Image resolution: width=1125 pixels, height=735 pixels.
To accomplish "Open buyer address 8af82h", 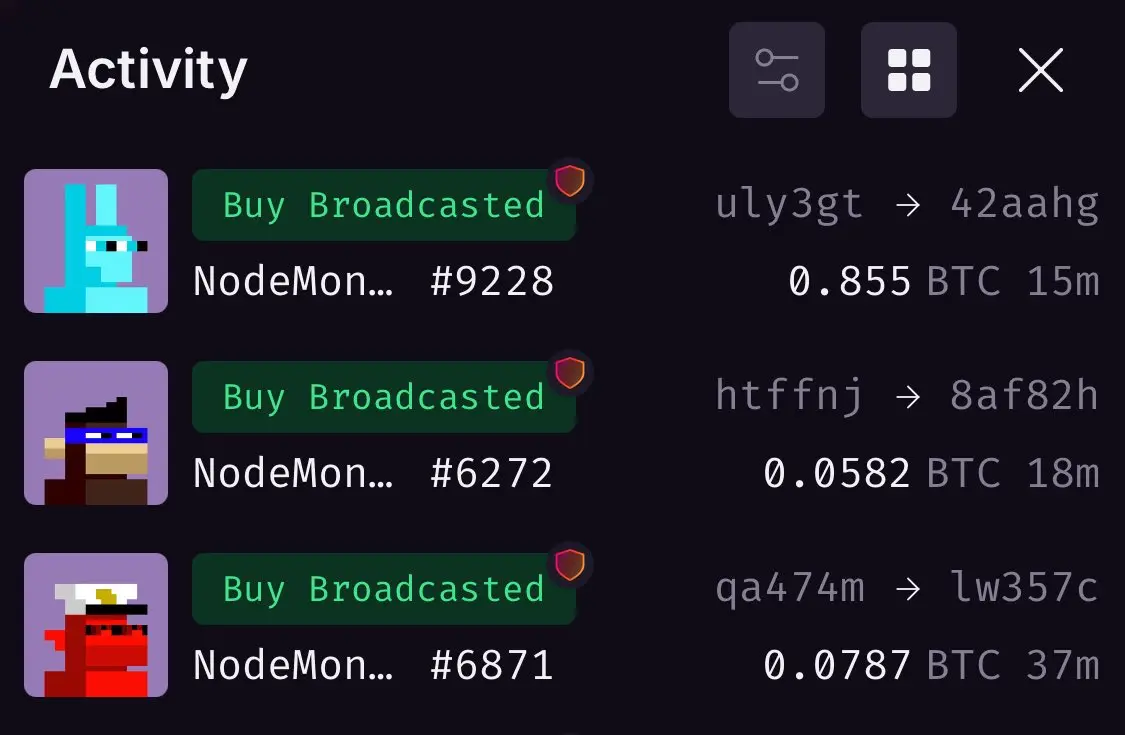I will pyautogui.click(x=1025, y=397).
